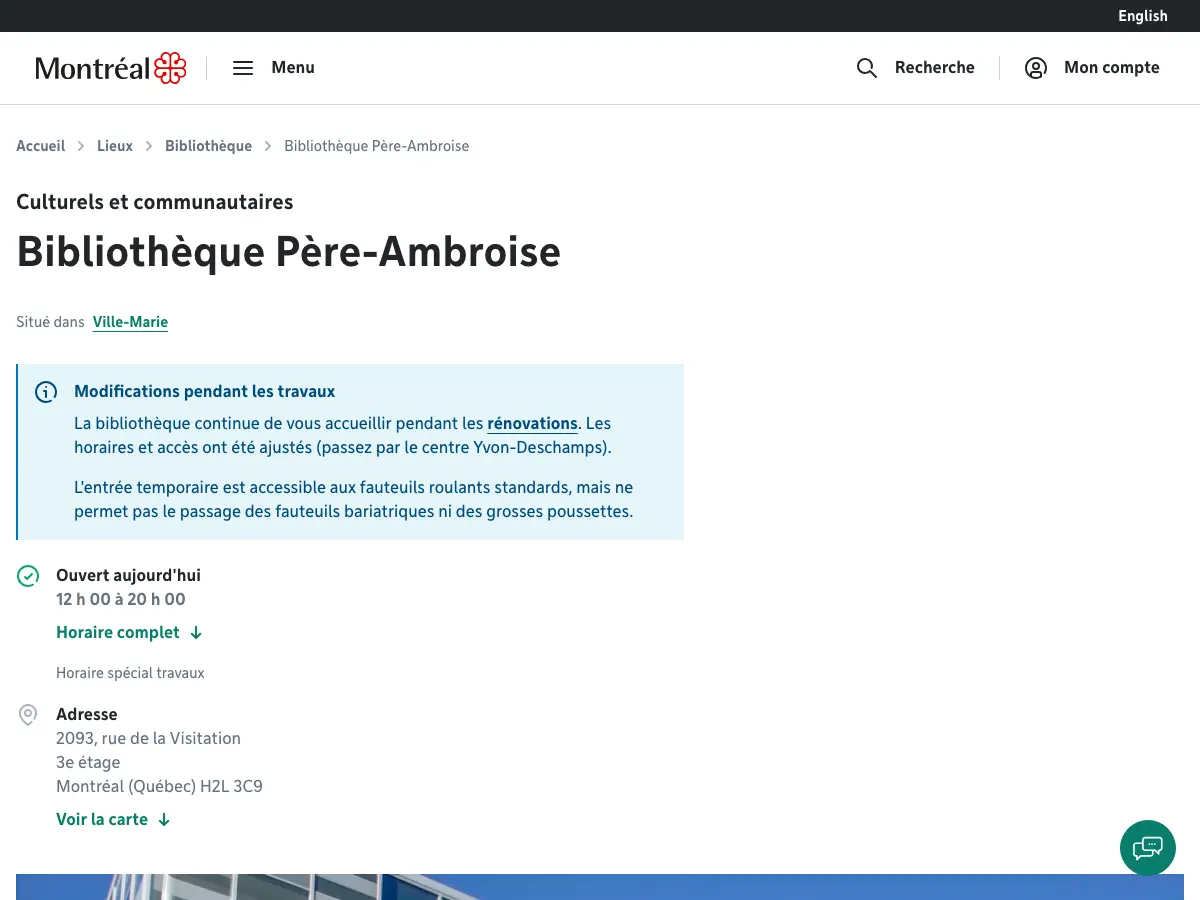Click the hours 12 h 00 à 20 h 00
The width and height of the screenshot is (1200, 900).
121,600
